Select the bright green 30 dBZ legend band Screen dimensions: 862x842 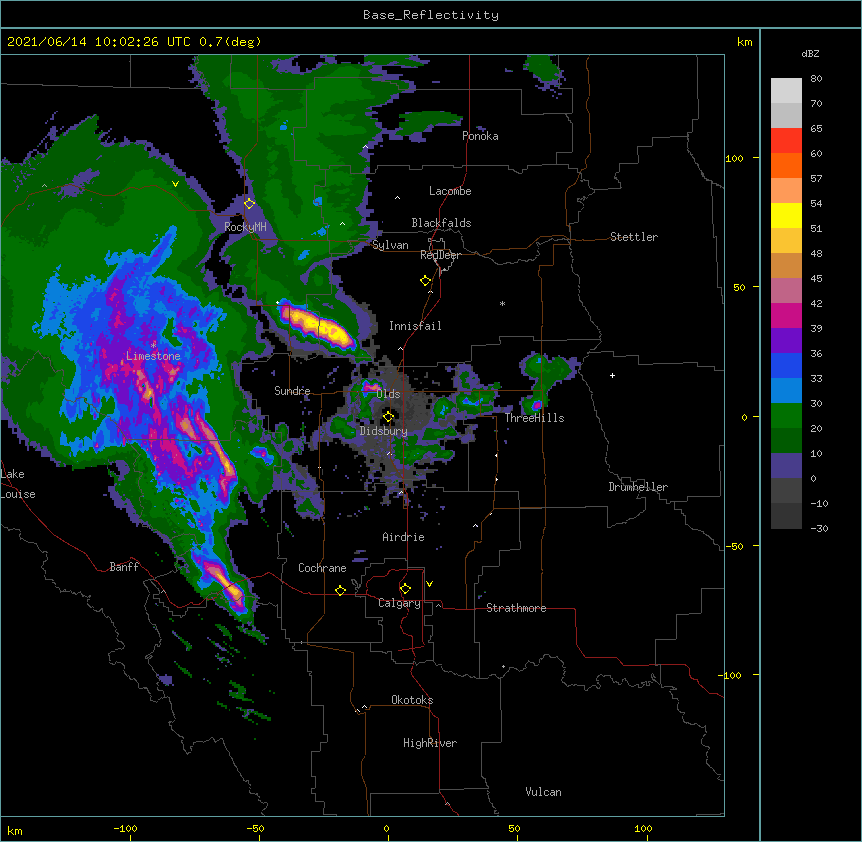786,416
